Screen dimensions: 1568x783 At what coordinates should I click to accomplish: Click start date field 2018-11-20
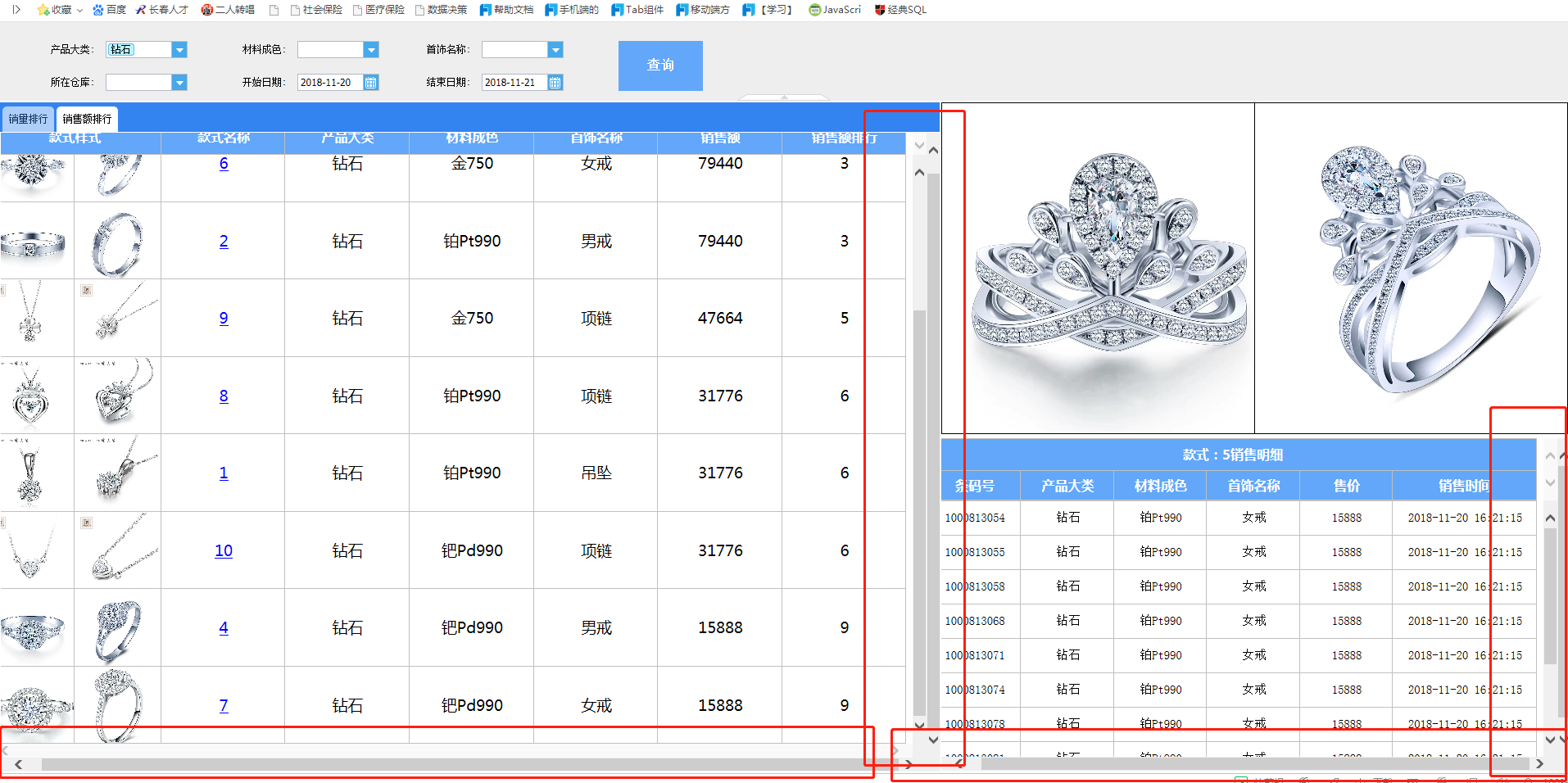tap(330, 82)
